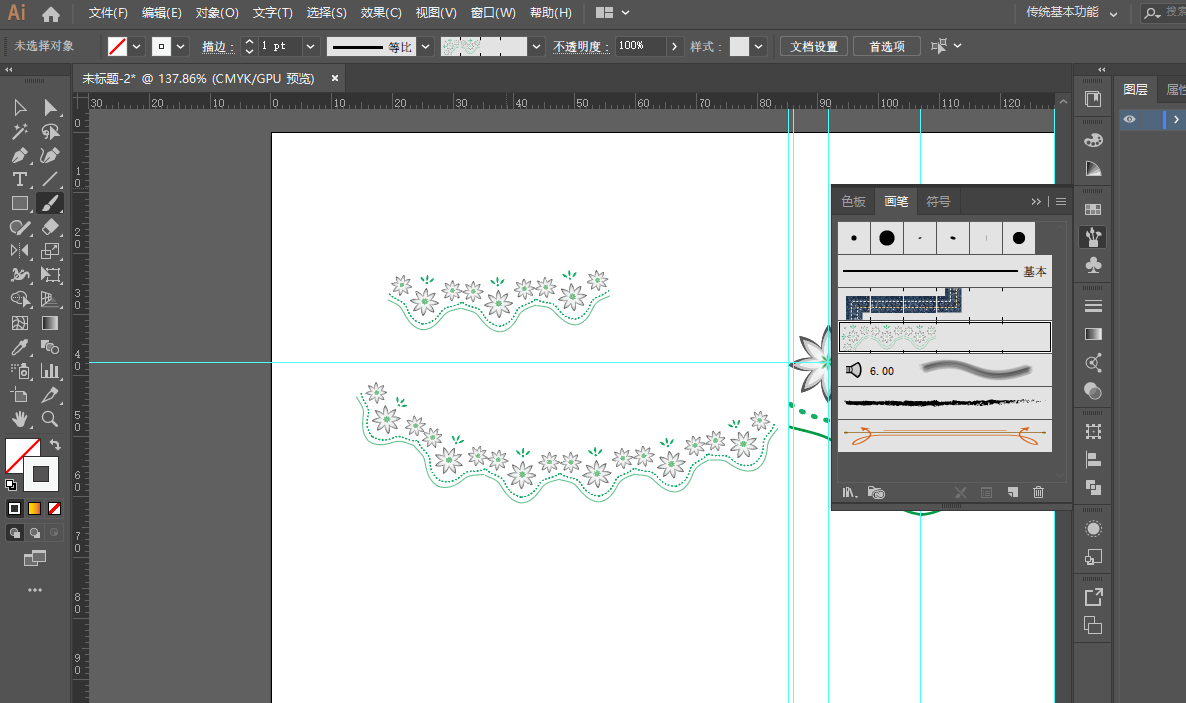Screen dimensions: 1186x703
Task: Open the 效果(C) menu
Action: [381, 13]
